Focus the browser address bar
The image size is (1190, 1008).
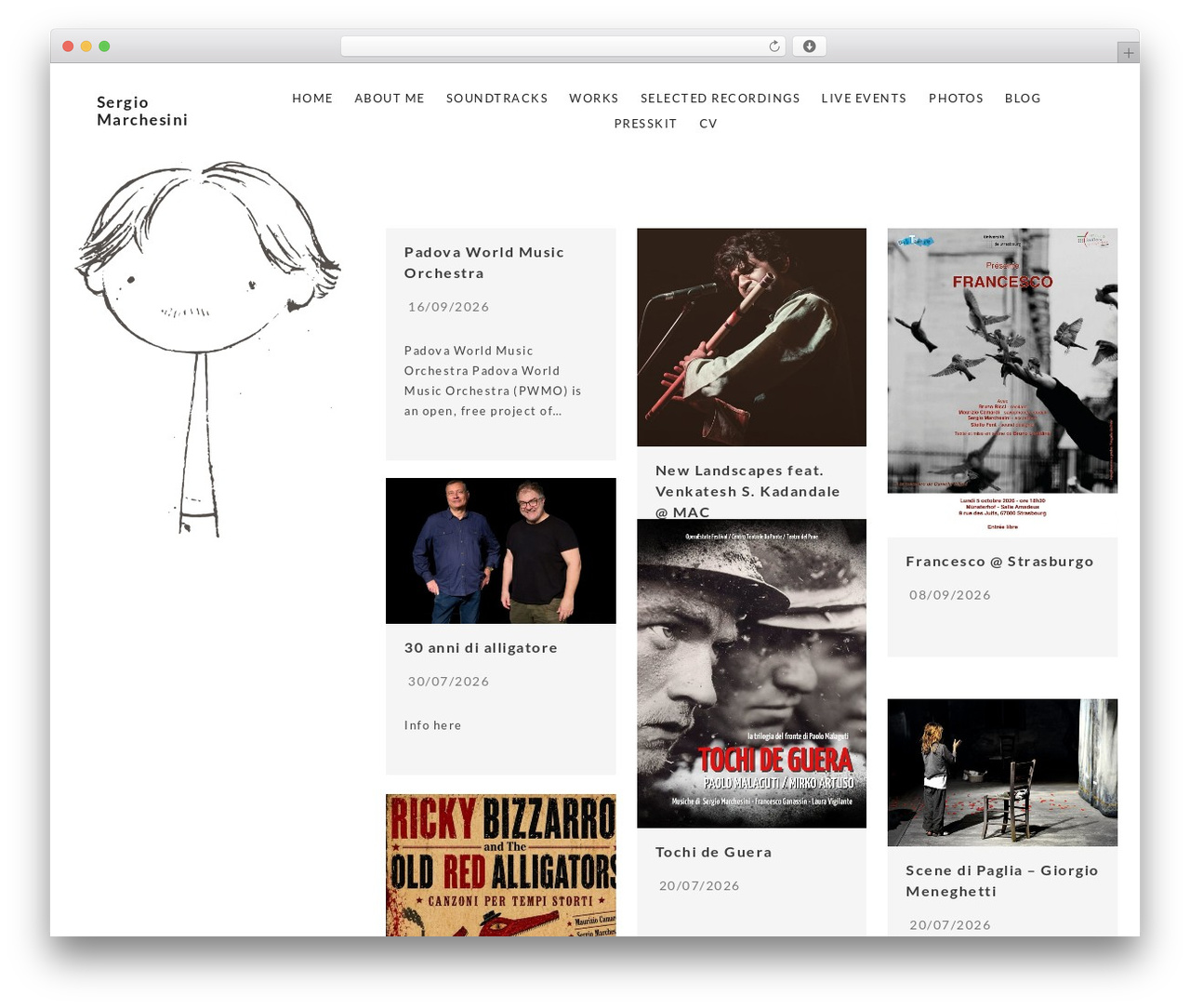(562, 46)
